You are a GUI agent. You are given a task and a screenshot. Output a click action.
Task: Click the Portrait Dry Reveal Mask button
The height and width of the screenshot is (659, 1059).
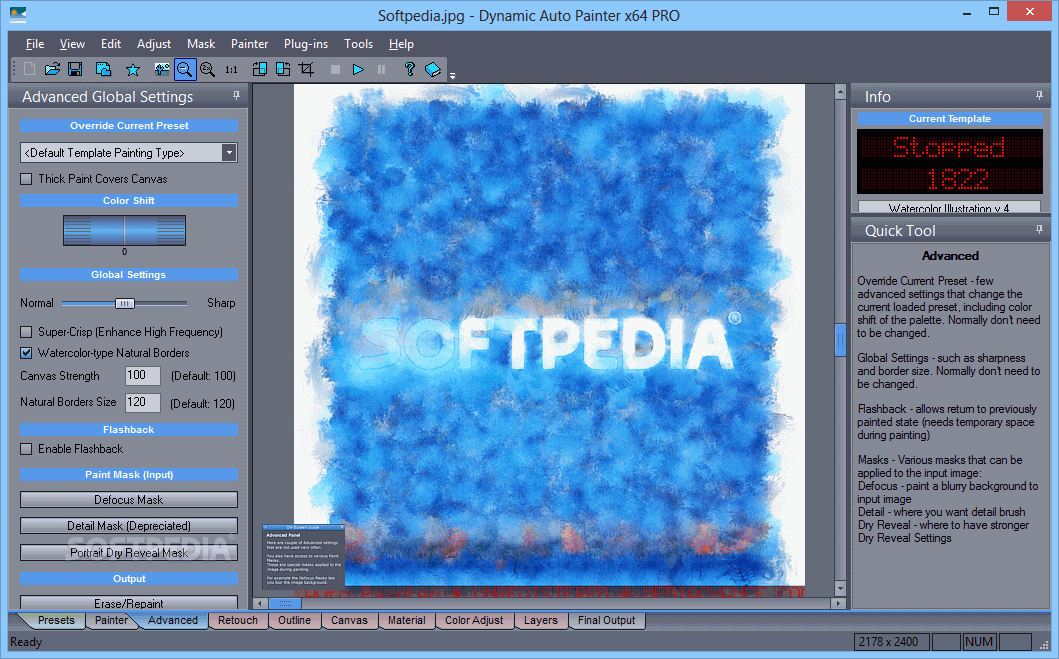[x=128, y=553]
